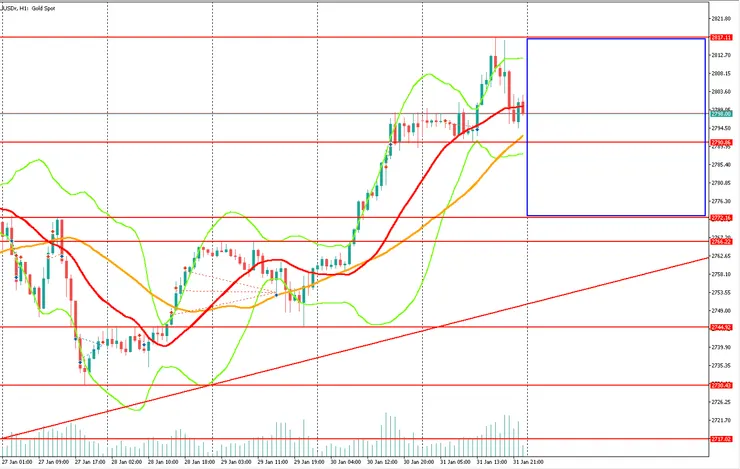The height and width of the screenshot is (469, 740).
Task: Click the 2794.50 price scale label
Action: [721, 128]
